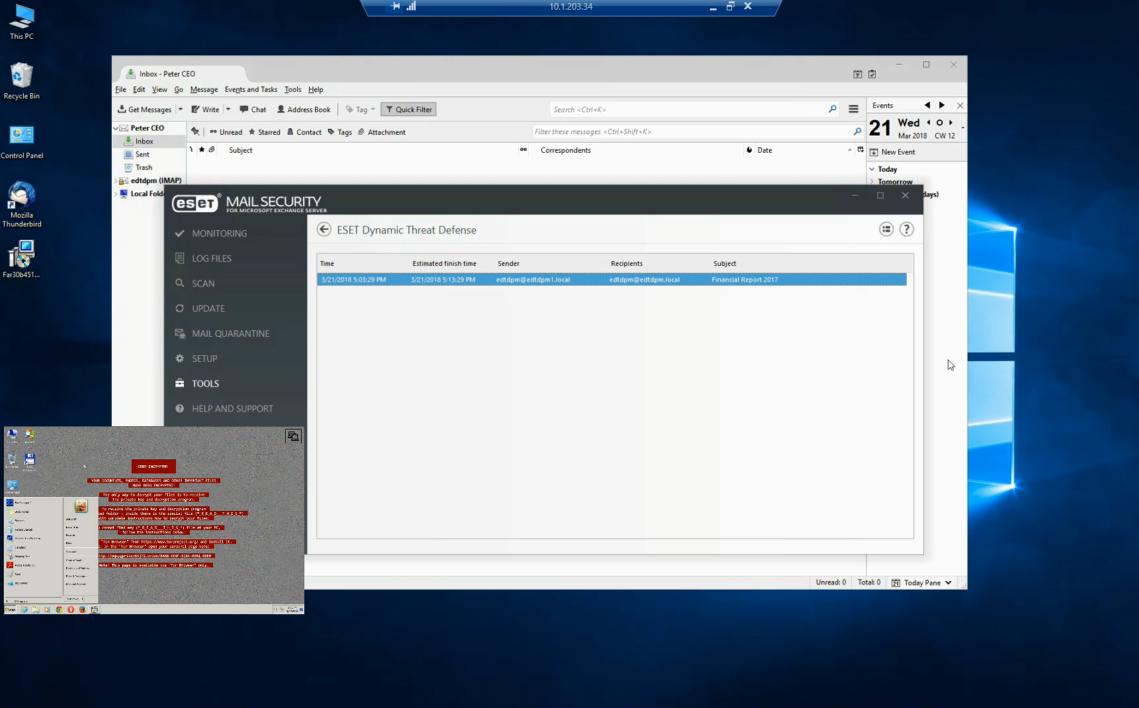Open Chat in Thunderbird toolbar
Viewport: 1139px width, 708px height.
pos(253,110)
